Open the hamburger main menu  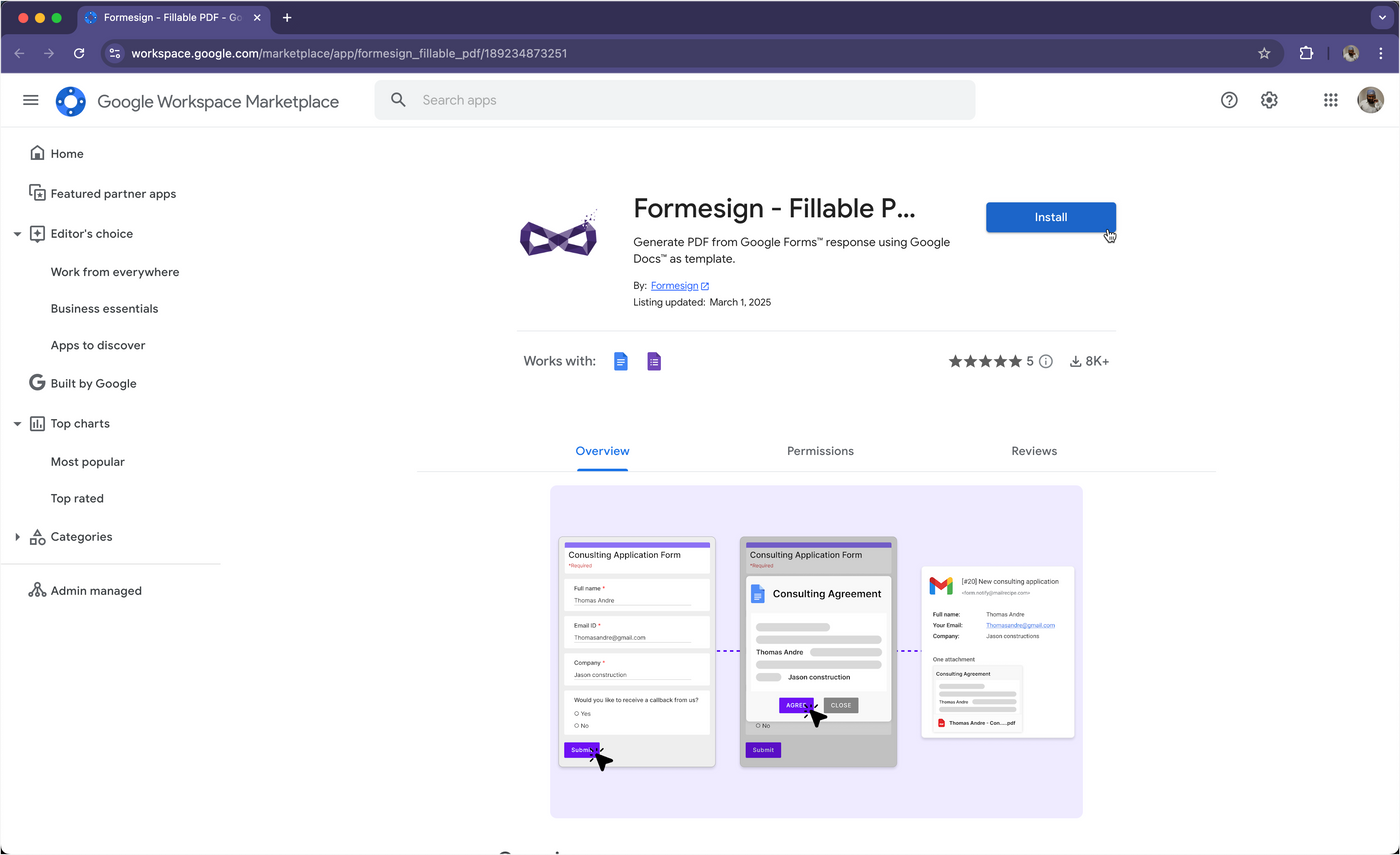coord(30,100)
